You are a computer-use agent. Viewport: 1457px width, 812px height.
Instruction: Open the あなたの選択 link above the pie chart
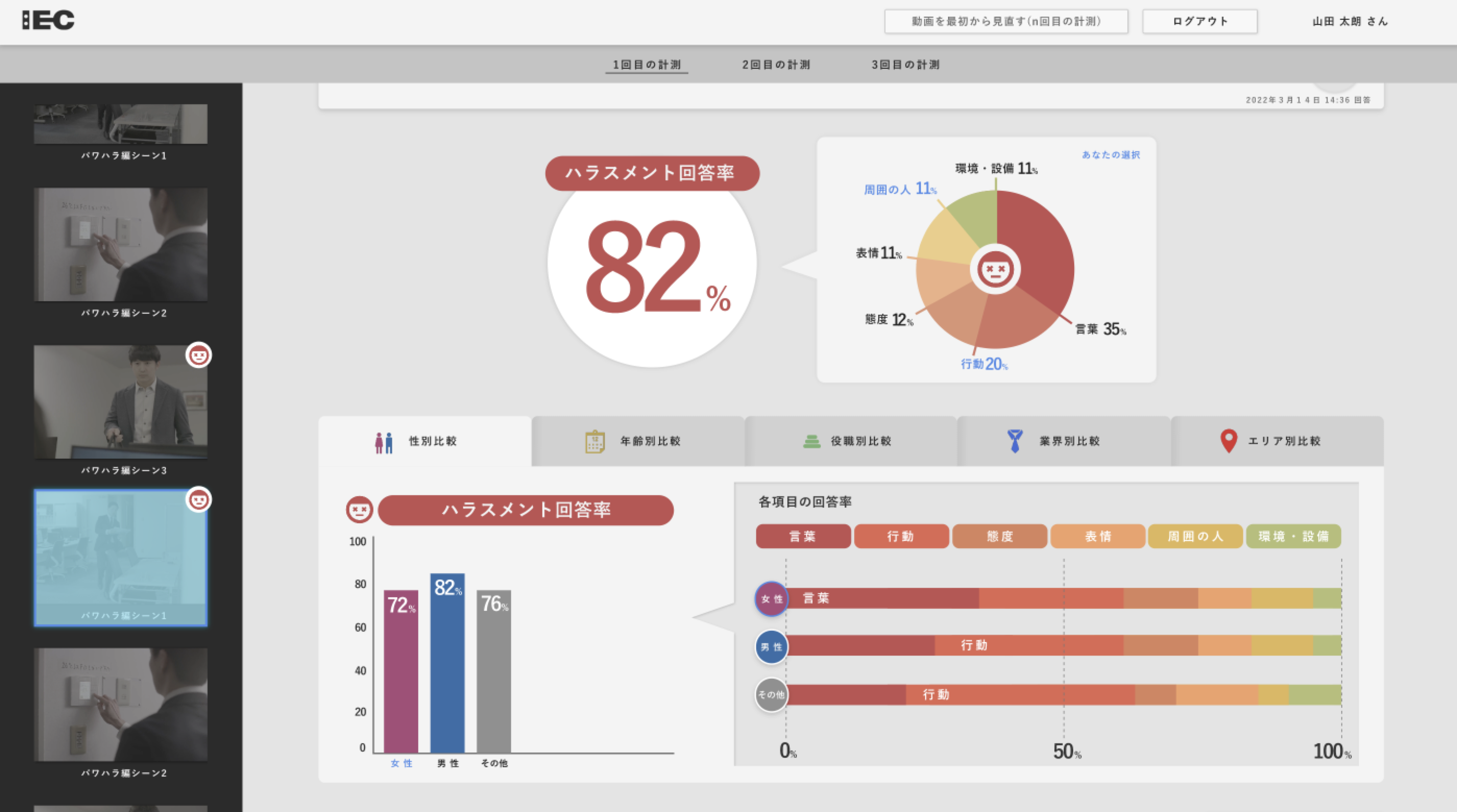[x=1110, y=155]
